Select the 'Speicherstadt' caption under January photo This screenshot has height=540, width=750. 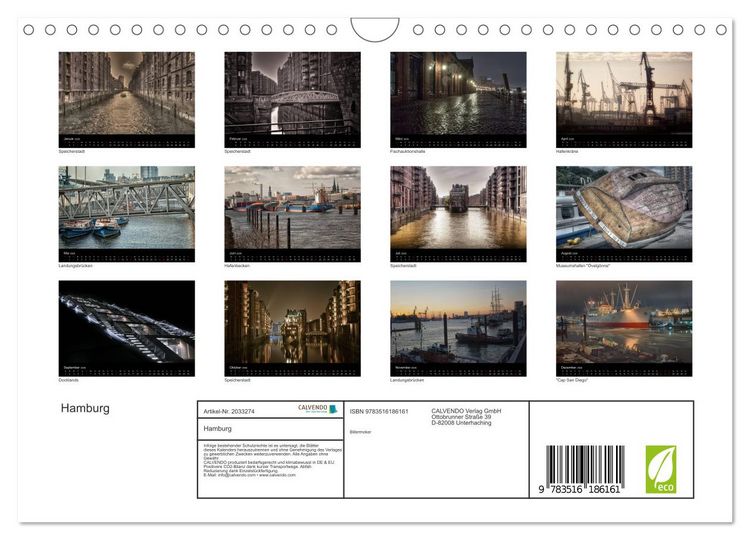(72, 152)
